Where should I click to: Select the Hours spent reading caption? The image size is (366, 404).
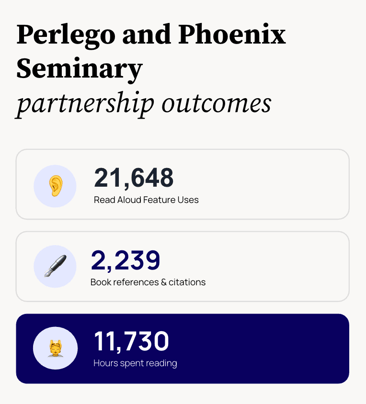coord(135,363)
